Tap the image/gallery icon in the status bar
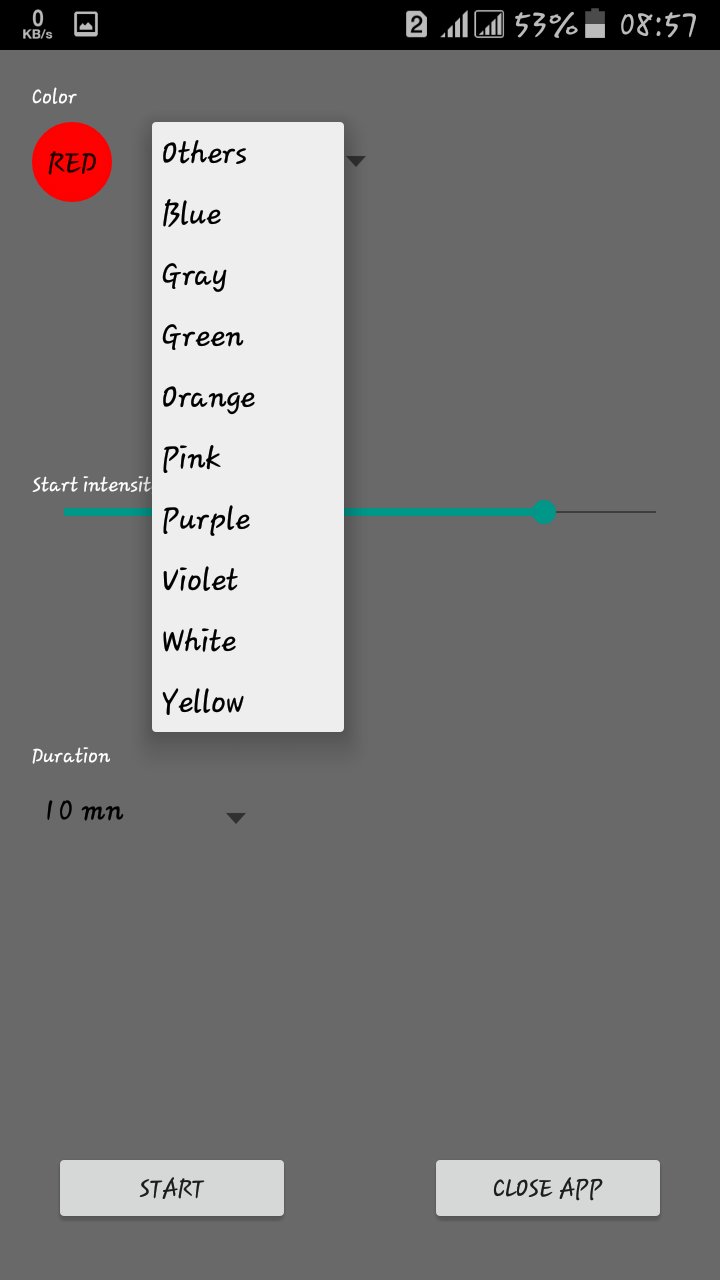The image size is (720, 1280). [86, 24]
